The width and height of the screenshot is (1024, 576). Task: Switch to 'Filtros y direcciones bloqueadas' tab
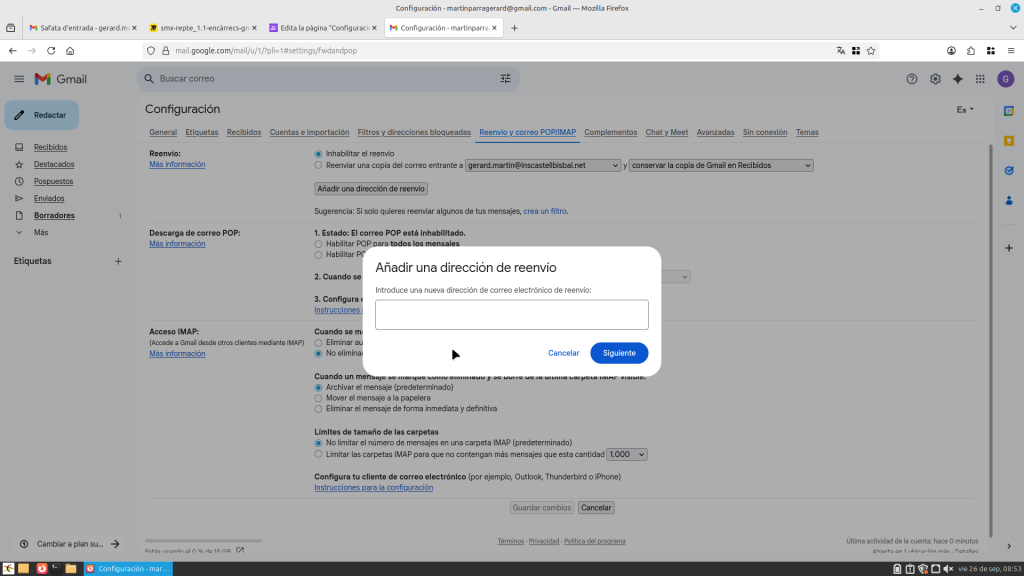pos(413,132)
